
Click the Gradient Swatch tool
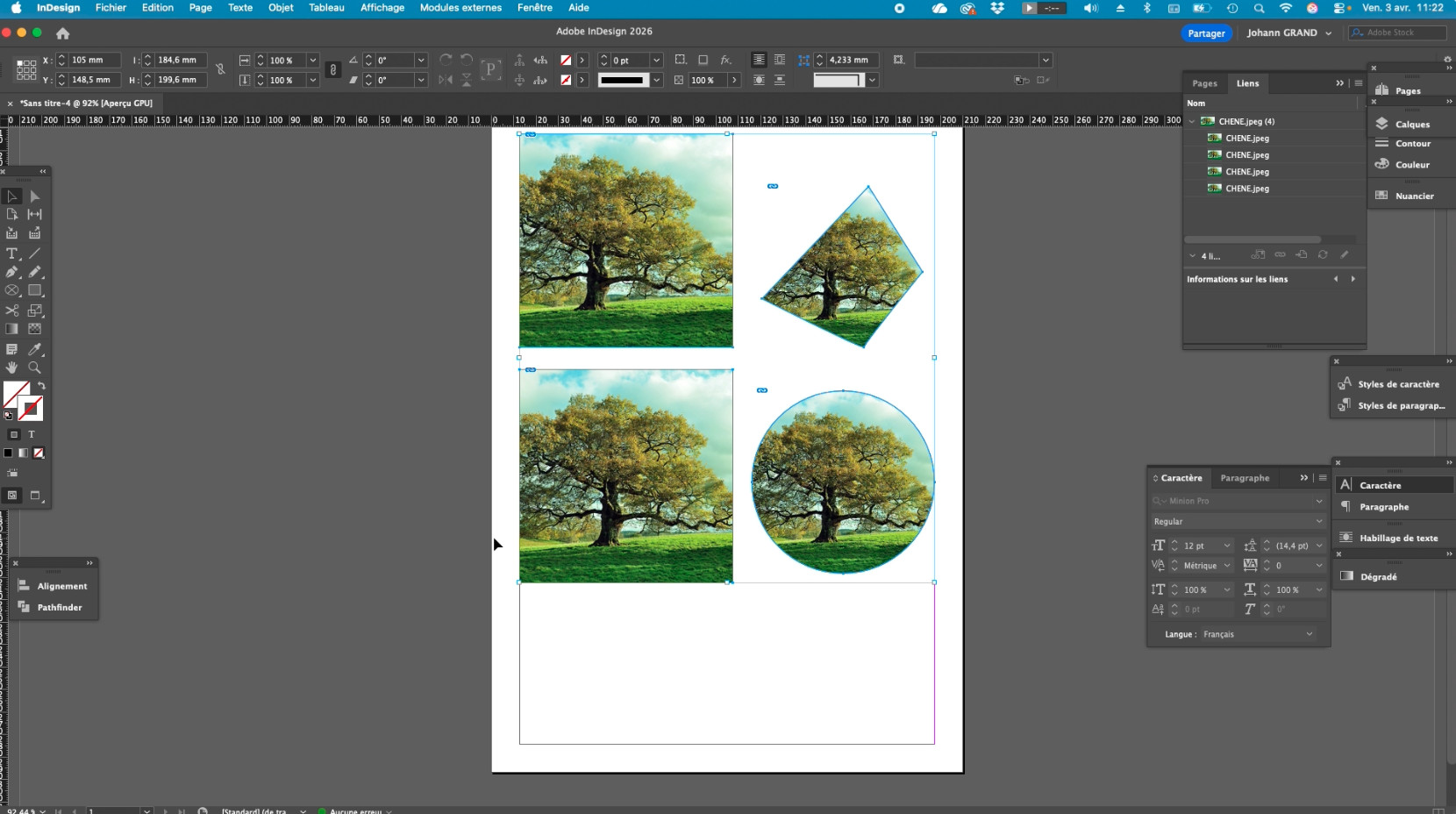12,329
